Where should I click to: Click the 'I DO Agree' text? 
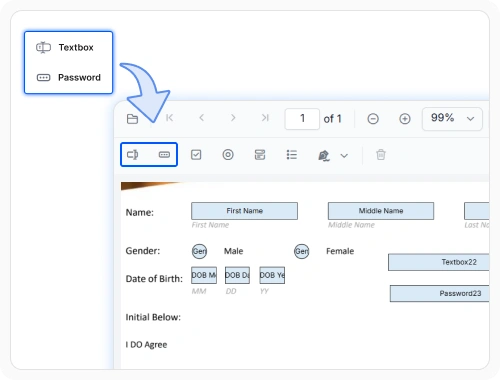pyautogui.click(x=146, y=345)
